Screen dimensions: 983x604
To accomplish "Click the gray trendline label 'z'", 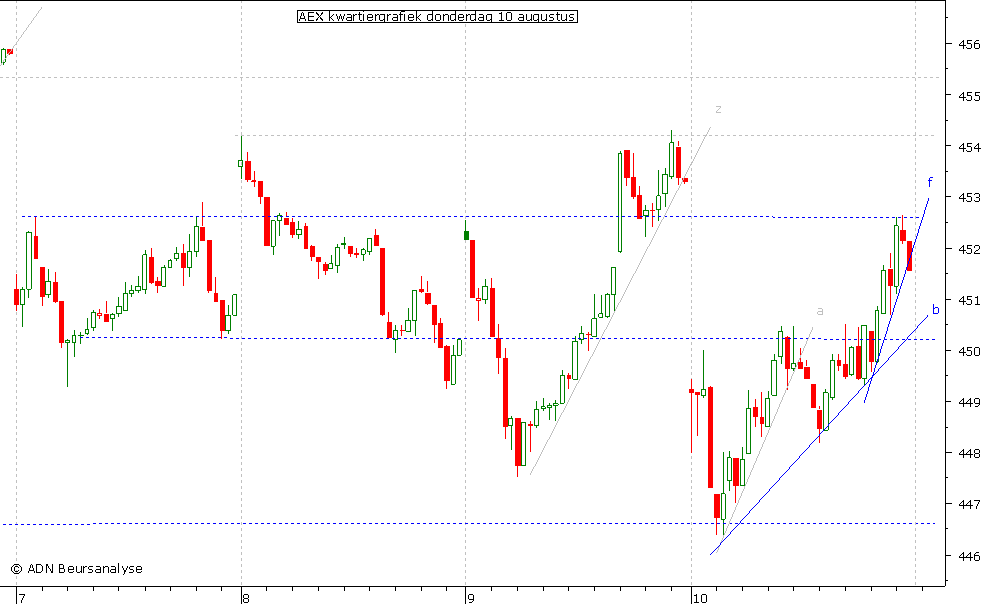I will coord(718,110).
